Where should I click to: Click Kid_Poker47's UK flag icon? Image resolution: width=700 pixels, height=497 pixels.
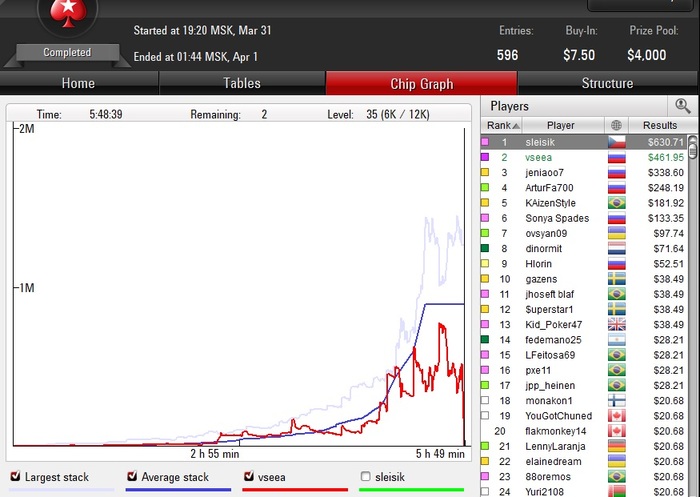click(617, 324)
